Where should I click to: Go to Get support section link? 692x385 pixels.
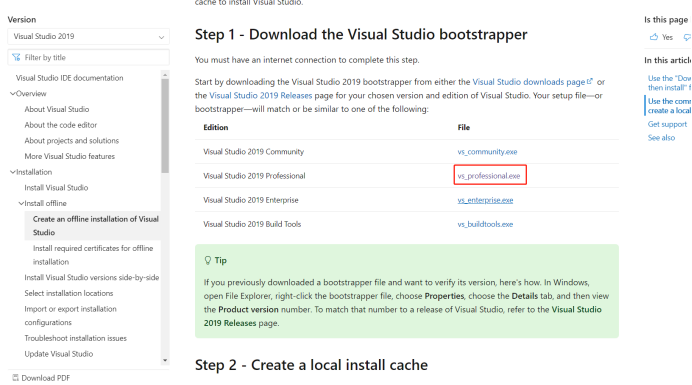coord(667,124)
